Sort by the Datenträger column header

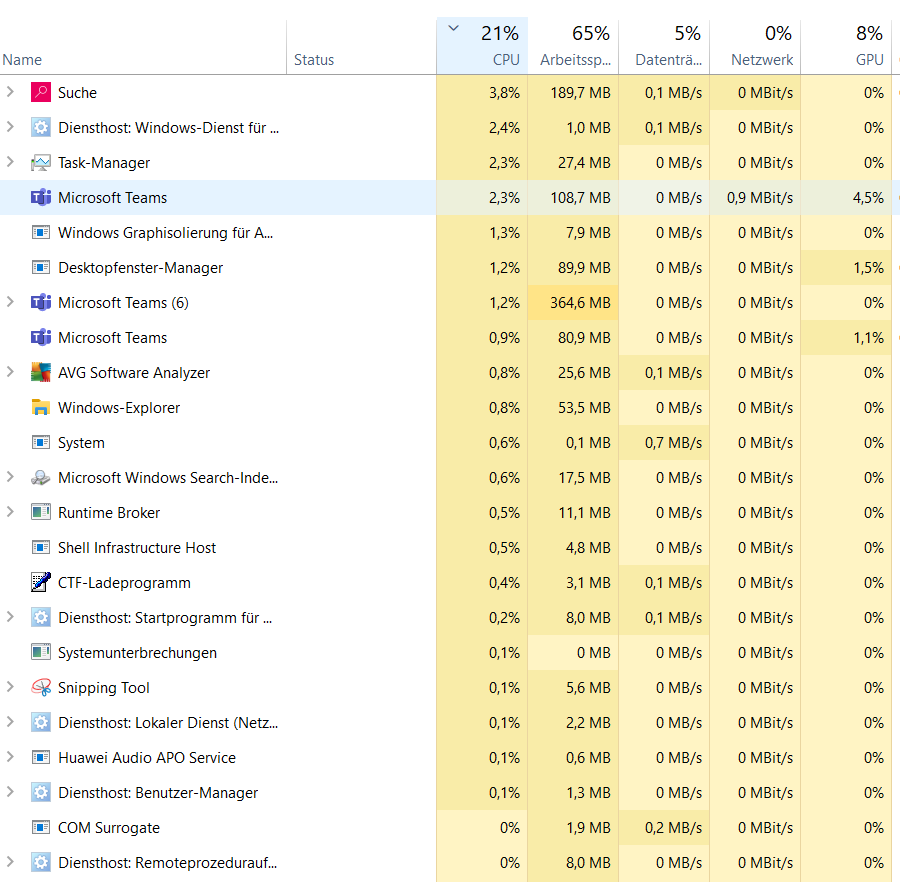[664, 46]
